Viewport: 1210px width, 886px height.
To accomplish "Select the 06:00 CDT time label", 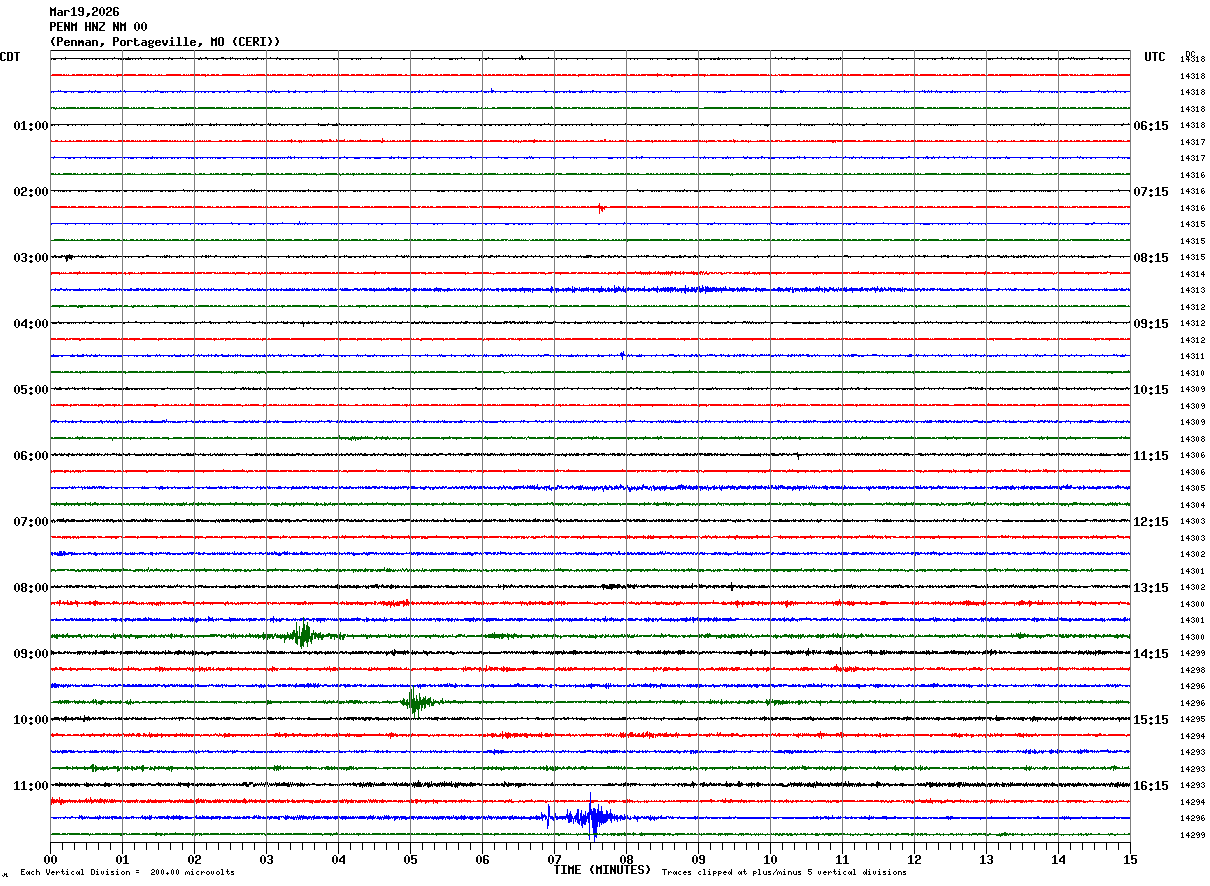I will click(x=31, y=456).
